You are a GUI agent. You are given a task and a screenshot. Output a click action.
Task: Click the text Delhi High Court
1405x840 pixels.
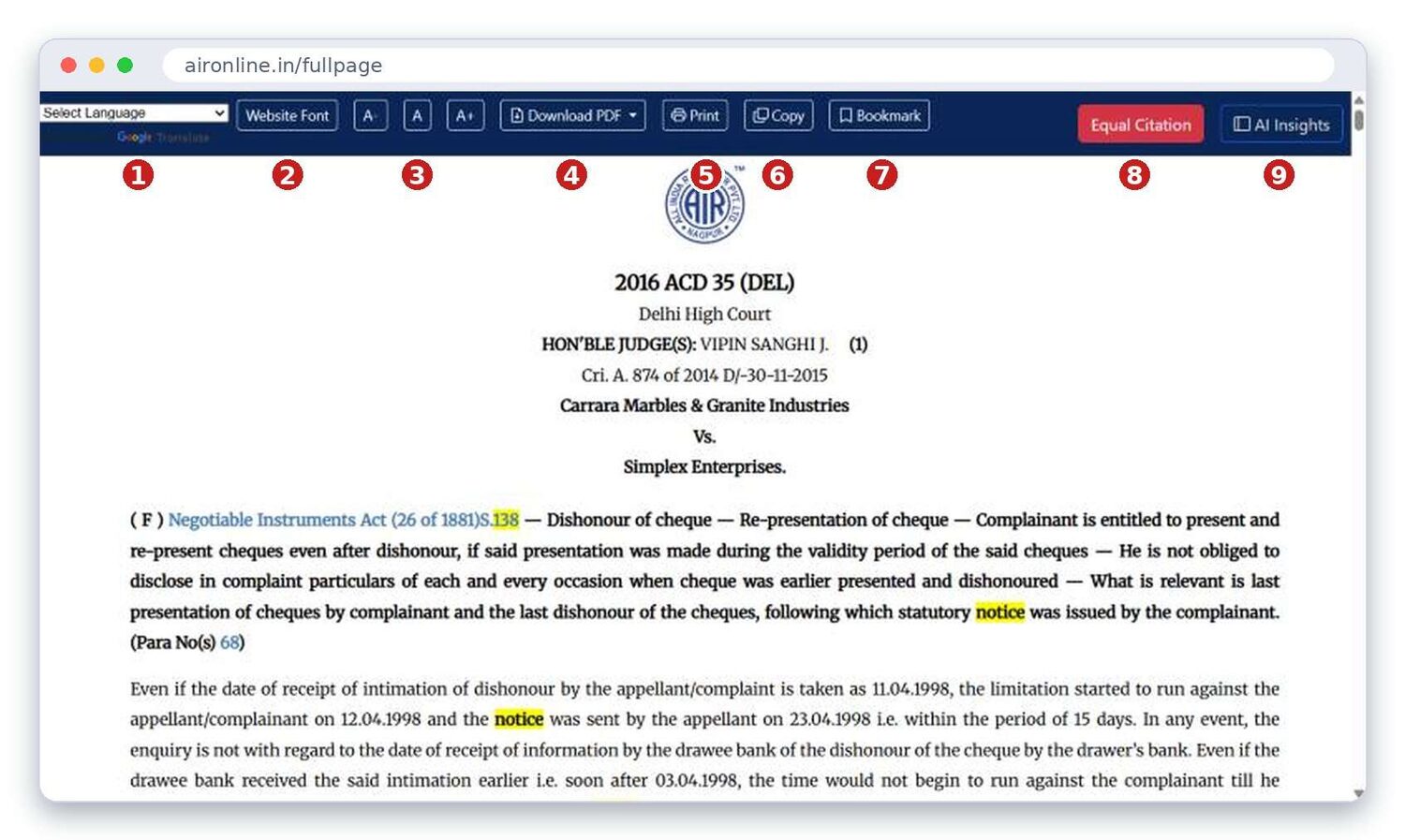pyautogui.click(x=704, y=314)
